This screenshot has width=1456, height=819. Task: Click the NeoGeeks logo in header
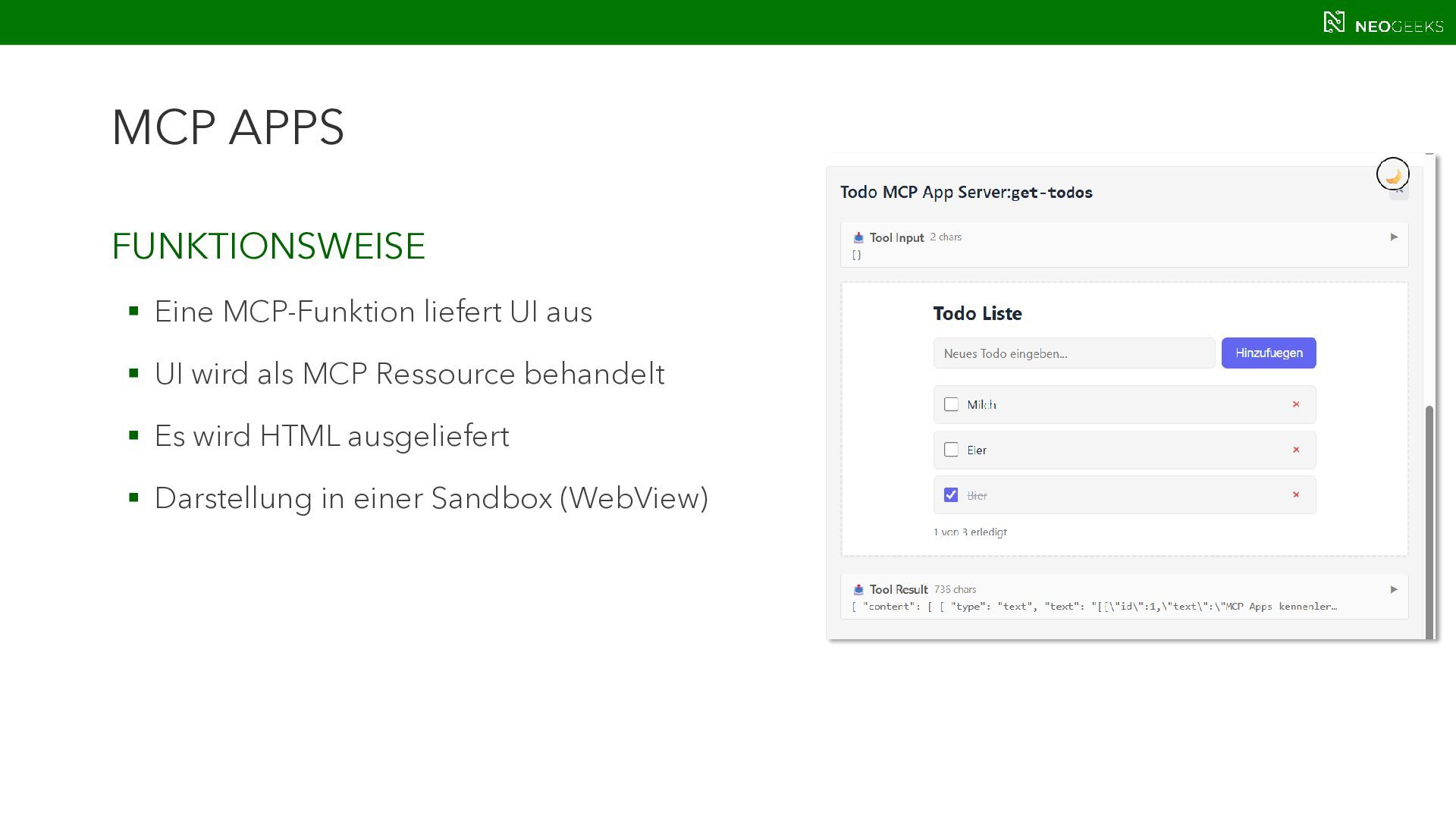(1383, 23)
